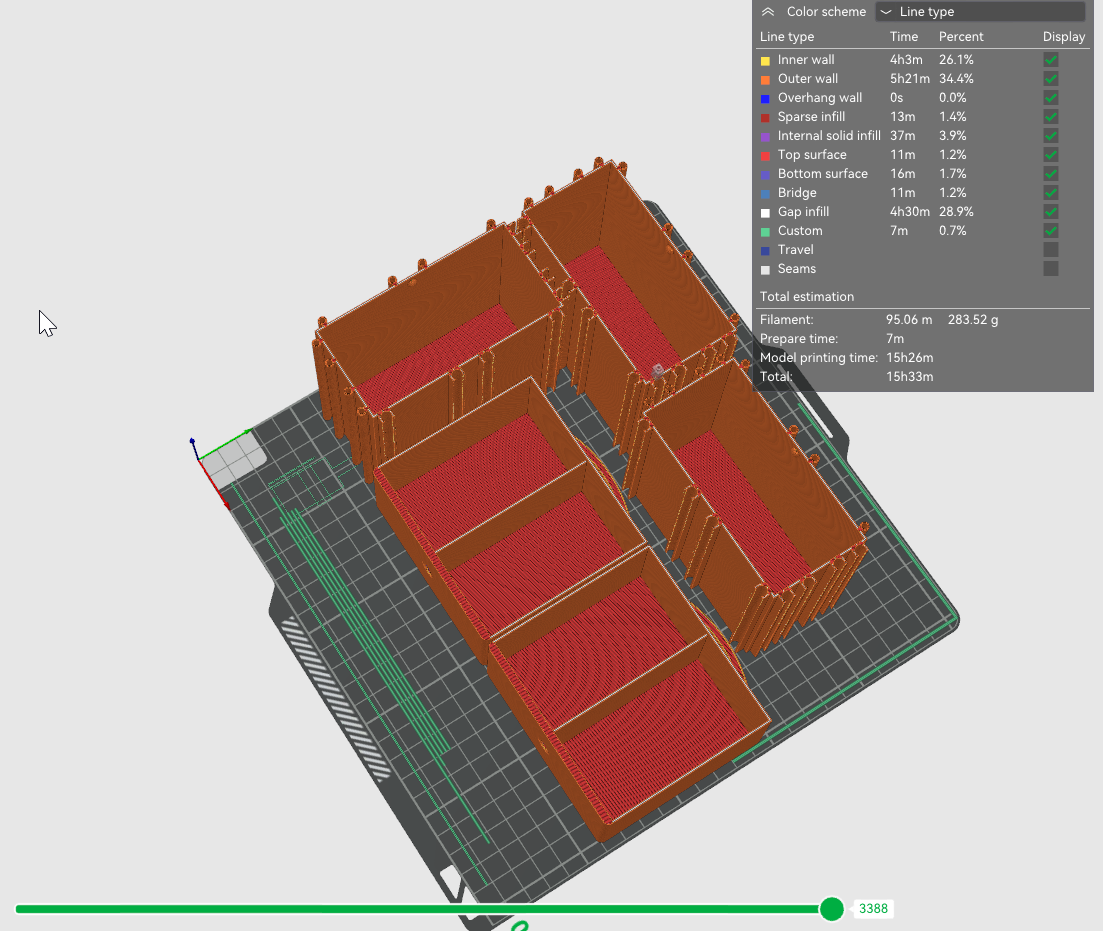Click the Line type column header

790,36
